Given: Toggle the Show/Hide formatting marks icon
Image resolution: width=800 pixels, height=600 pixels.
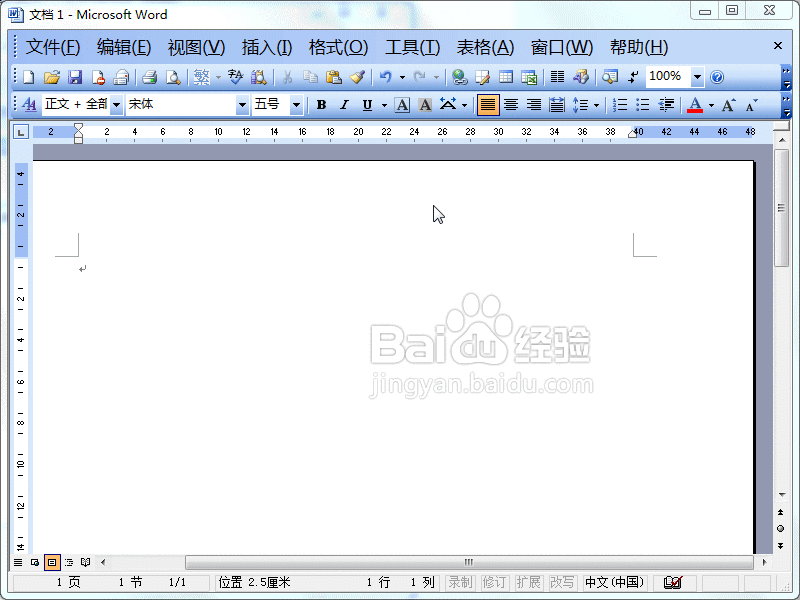Looking at the screenshot, I should (x=633, y=77).
